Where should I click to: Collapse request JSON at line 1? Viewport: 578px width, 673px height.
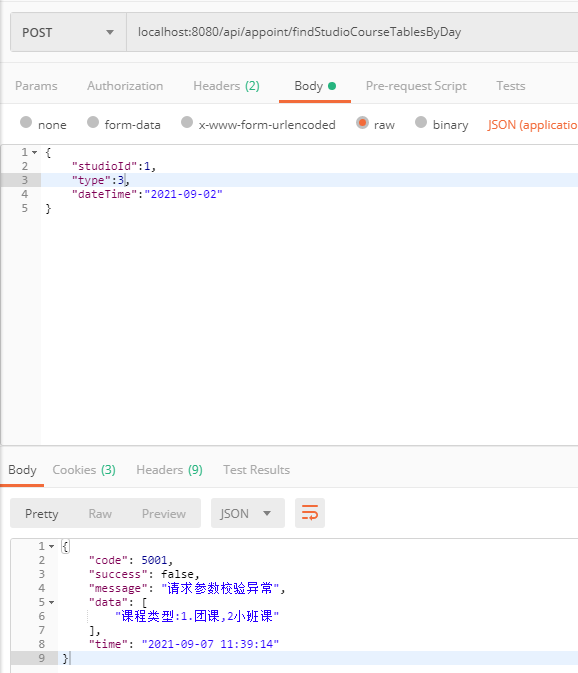(35, 152)
